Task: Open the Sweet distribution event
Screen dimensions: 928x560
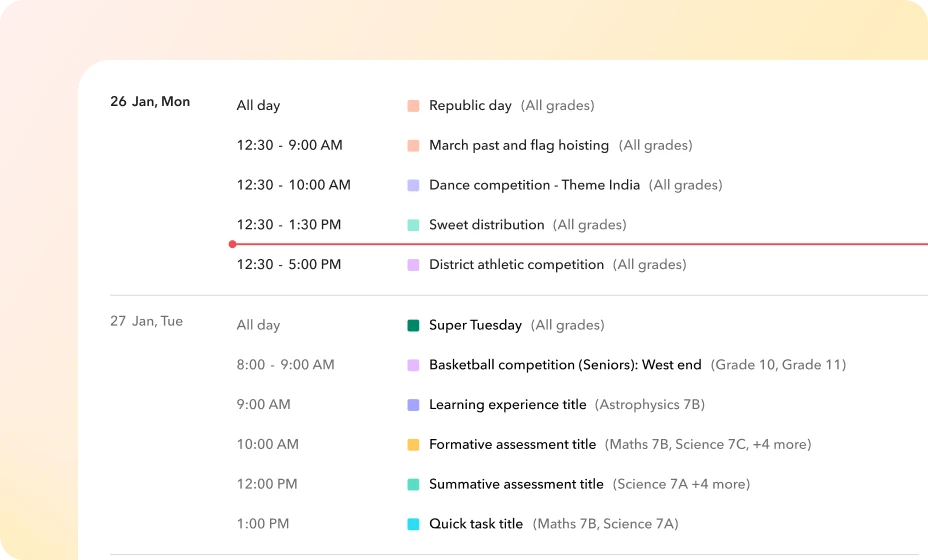Action: [x=486, y=224]
